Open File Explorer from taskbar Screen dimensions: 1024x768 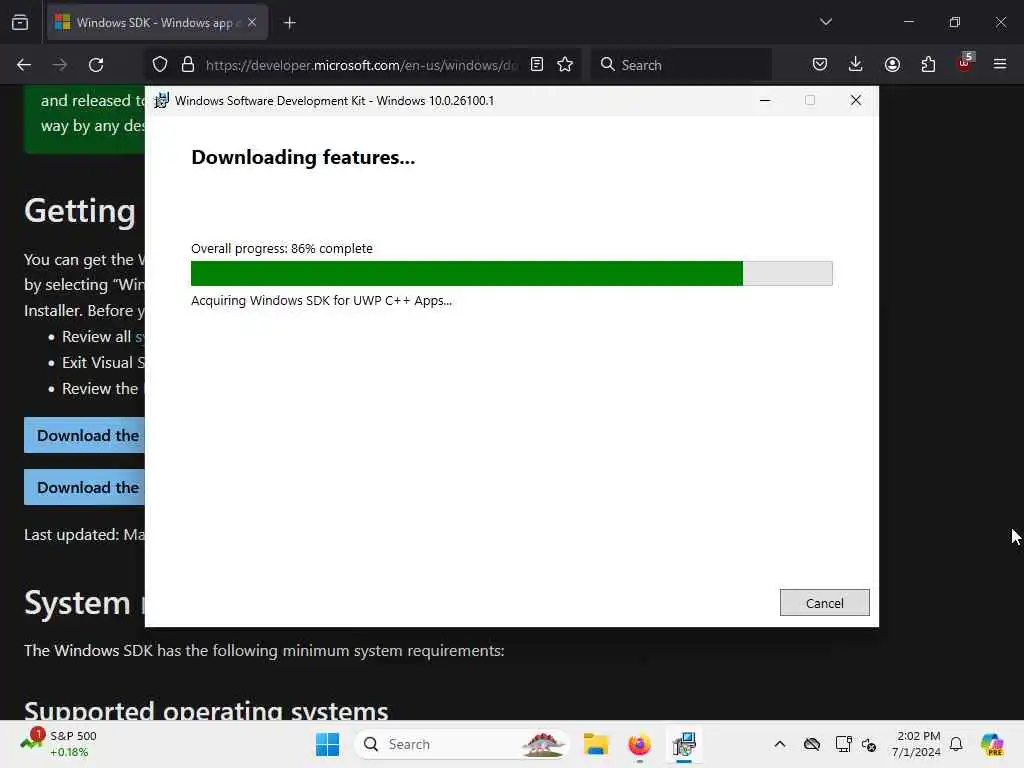click(596, 744)
